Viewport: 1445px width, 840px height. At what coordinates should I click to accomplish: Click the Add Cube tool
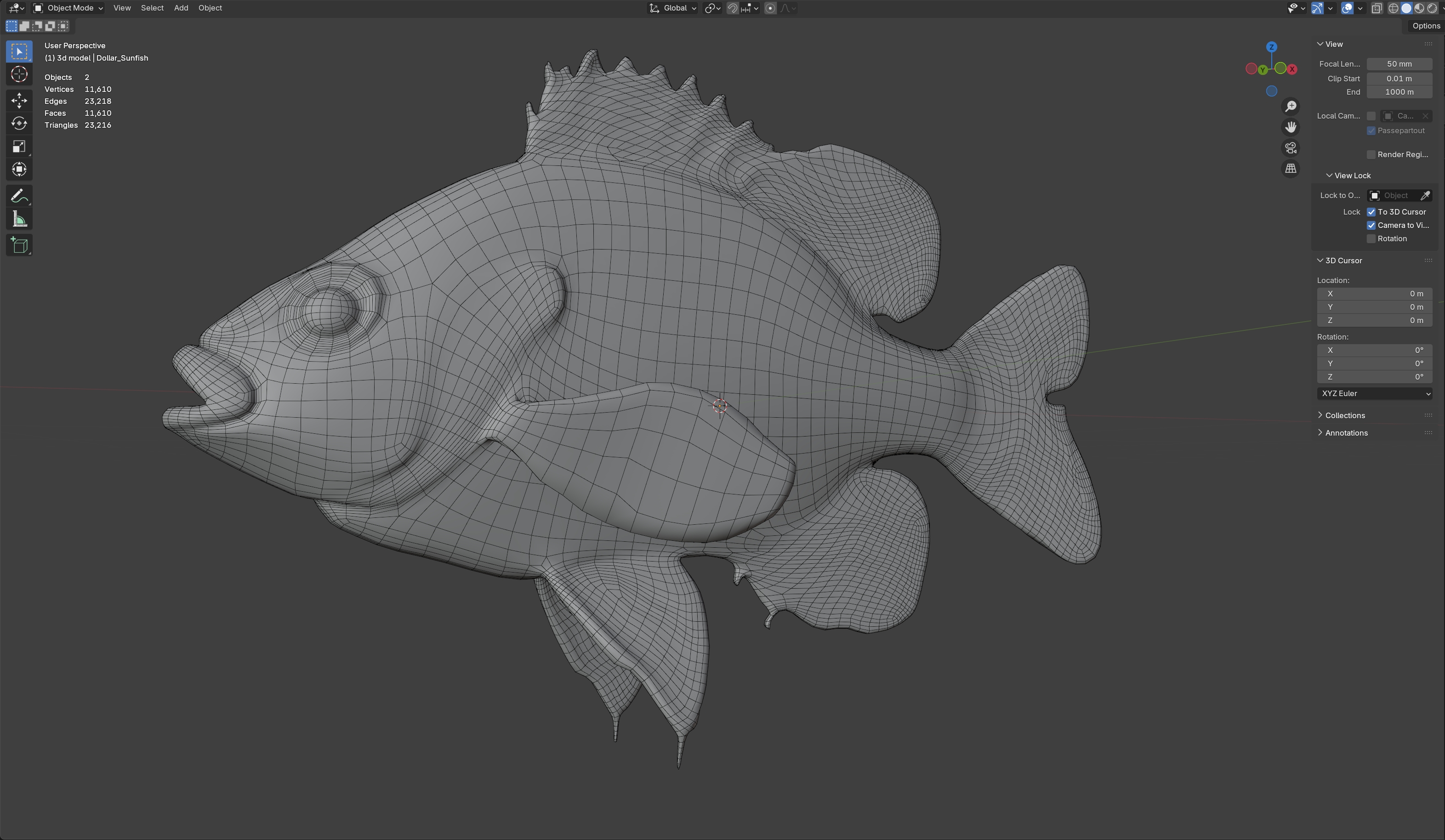click(x=19, y=245)
